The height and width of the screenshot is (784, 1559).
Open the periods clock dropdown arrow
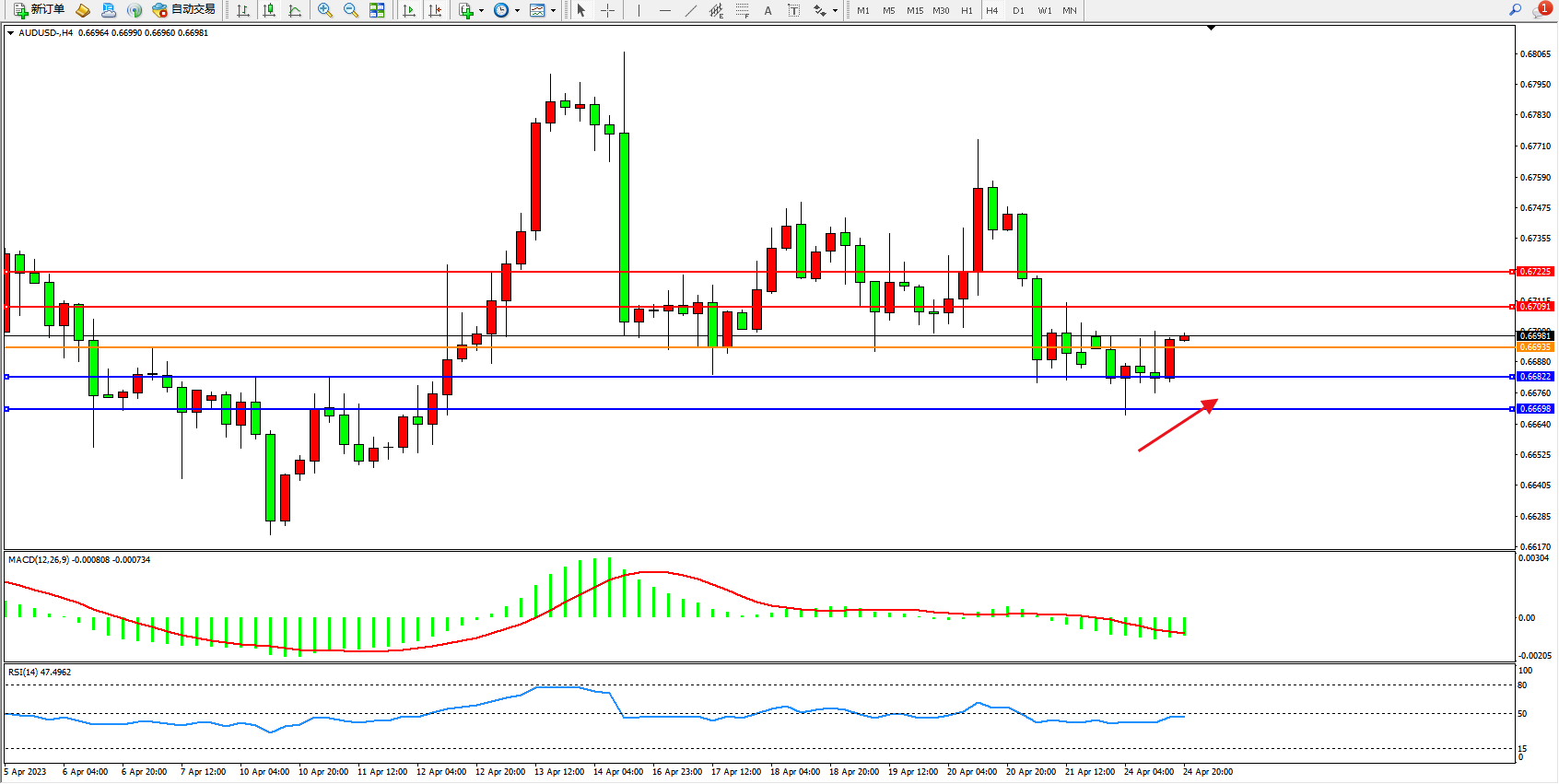tap(517, 11)
